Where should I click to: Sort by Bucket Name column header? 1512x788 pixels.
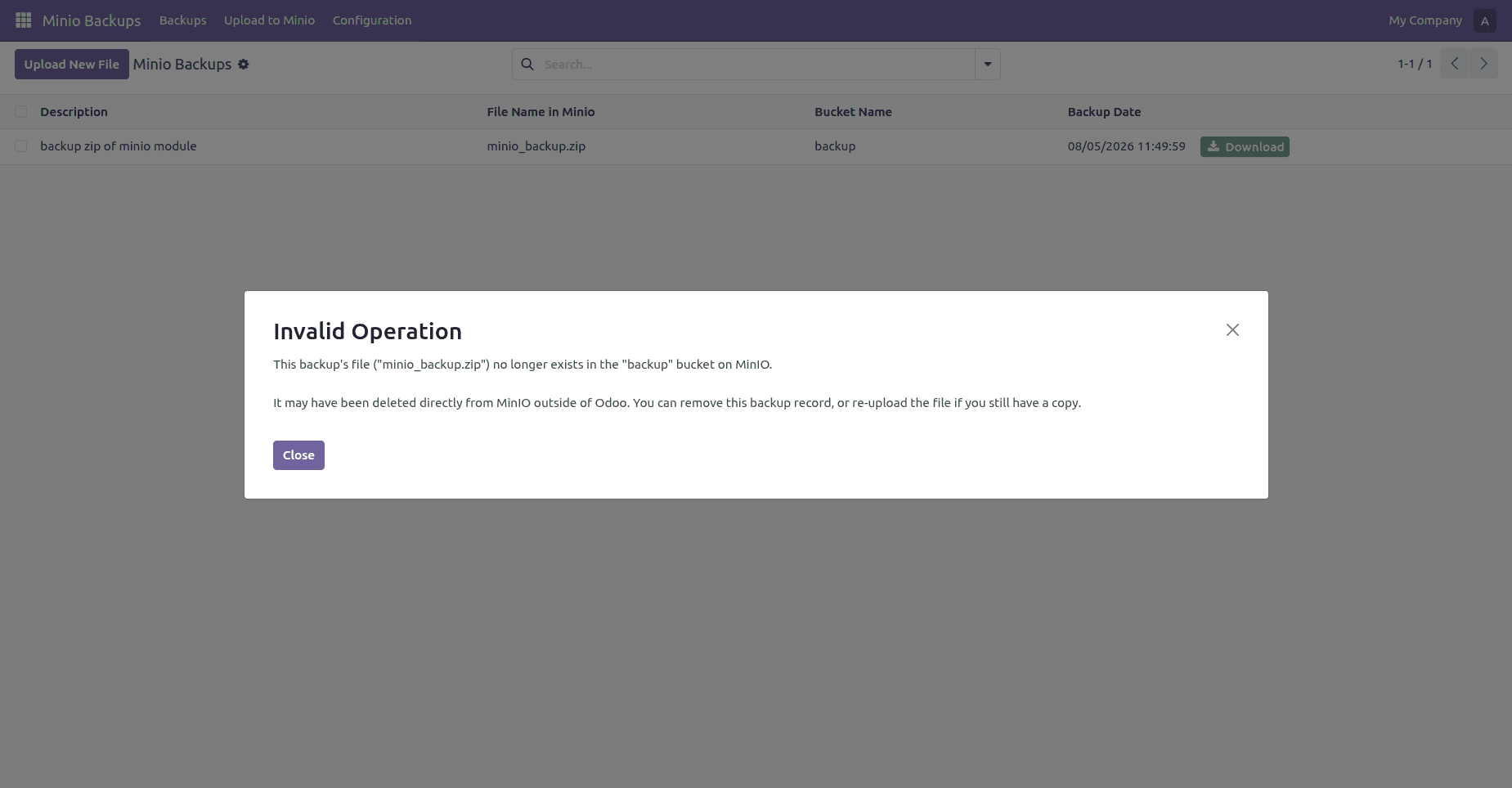853,112
